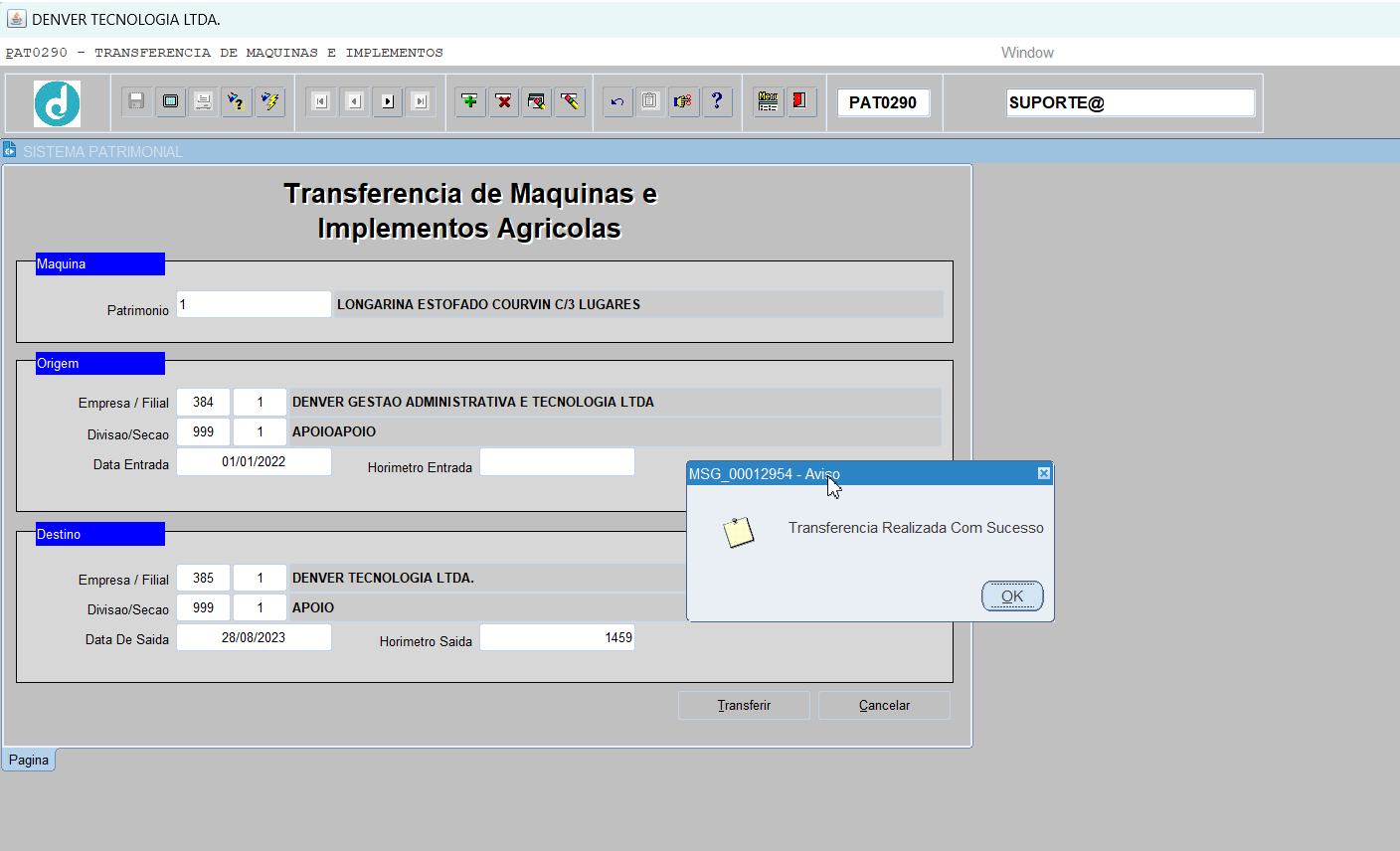Click the pointing-hand toolbar icon
This screenshot has width=1400, height=851.
tap(683, 101)
